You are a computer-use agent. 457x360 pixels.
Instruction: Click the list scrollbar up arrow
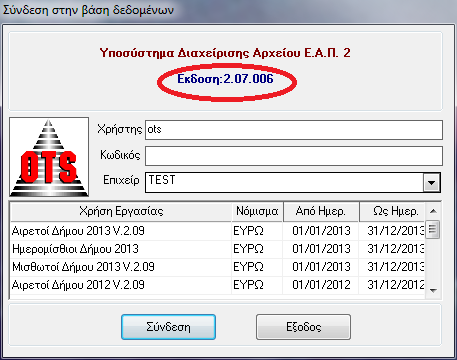tap(433, 211)
